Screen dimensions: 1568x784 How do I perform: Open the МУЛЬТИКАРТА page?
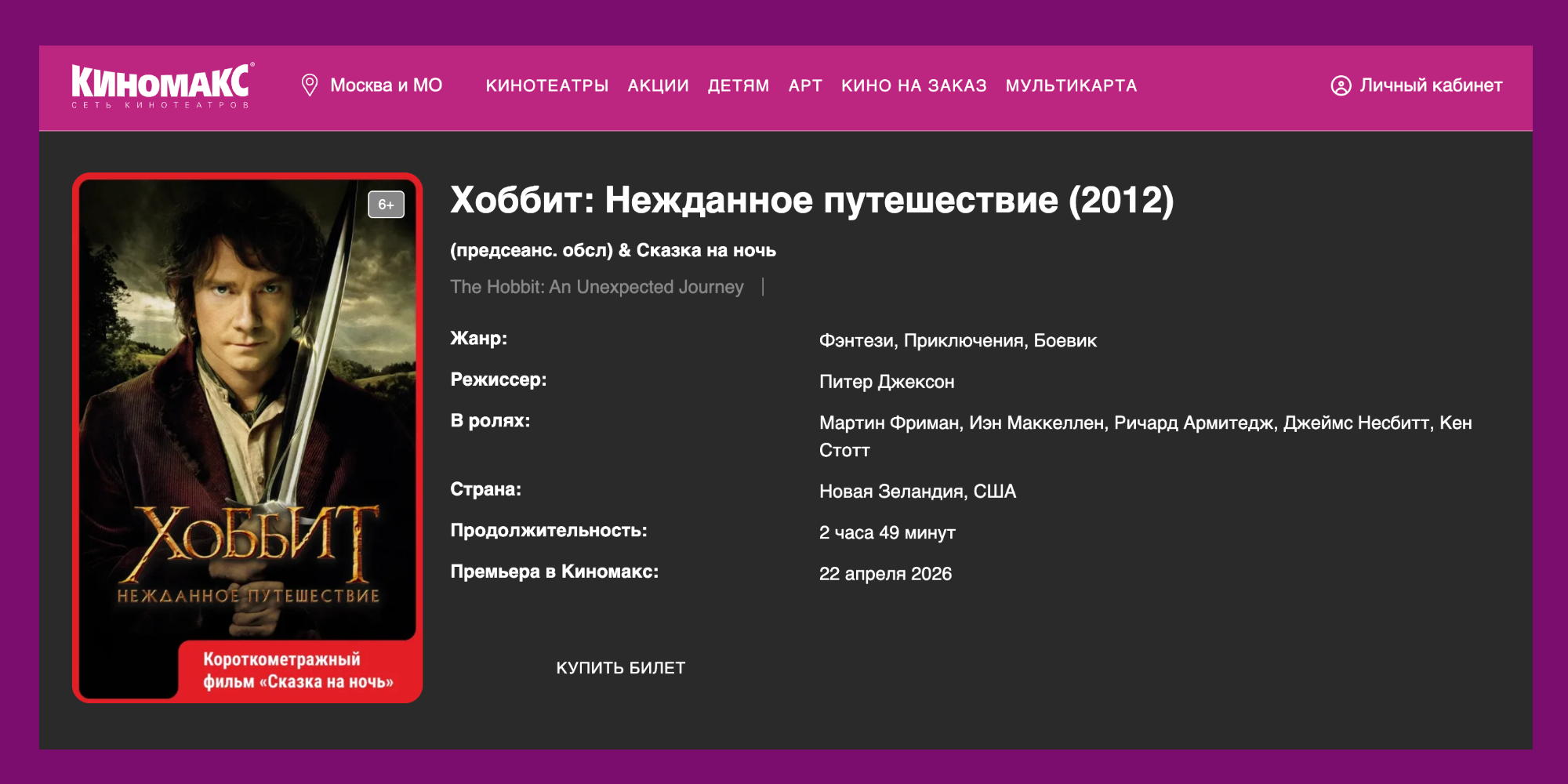pos(1071,85)
